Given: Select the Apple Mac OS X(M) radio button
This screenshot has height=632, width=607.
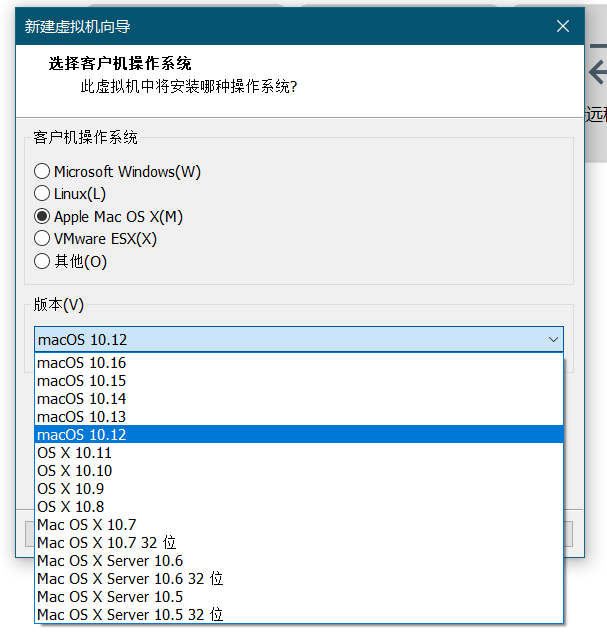Looking at the screenshot, I should click(x=42, y=216).
